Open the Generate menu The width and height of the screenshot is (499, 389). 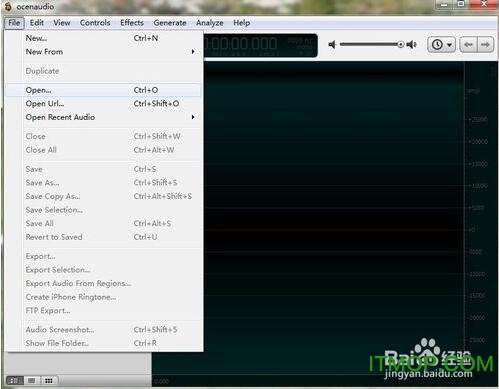170,23
